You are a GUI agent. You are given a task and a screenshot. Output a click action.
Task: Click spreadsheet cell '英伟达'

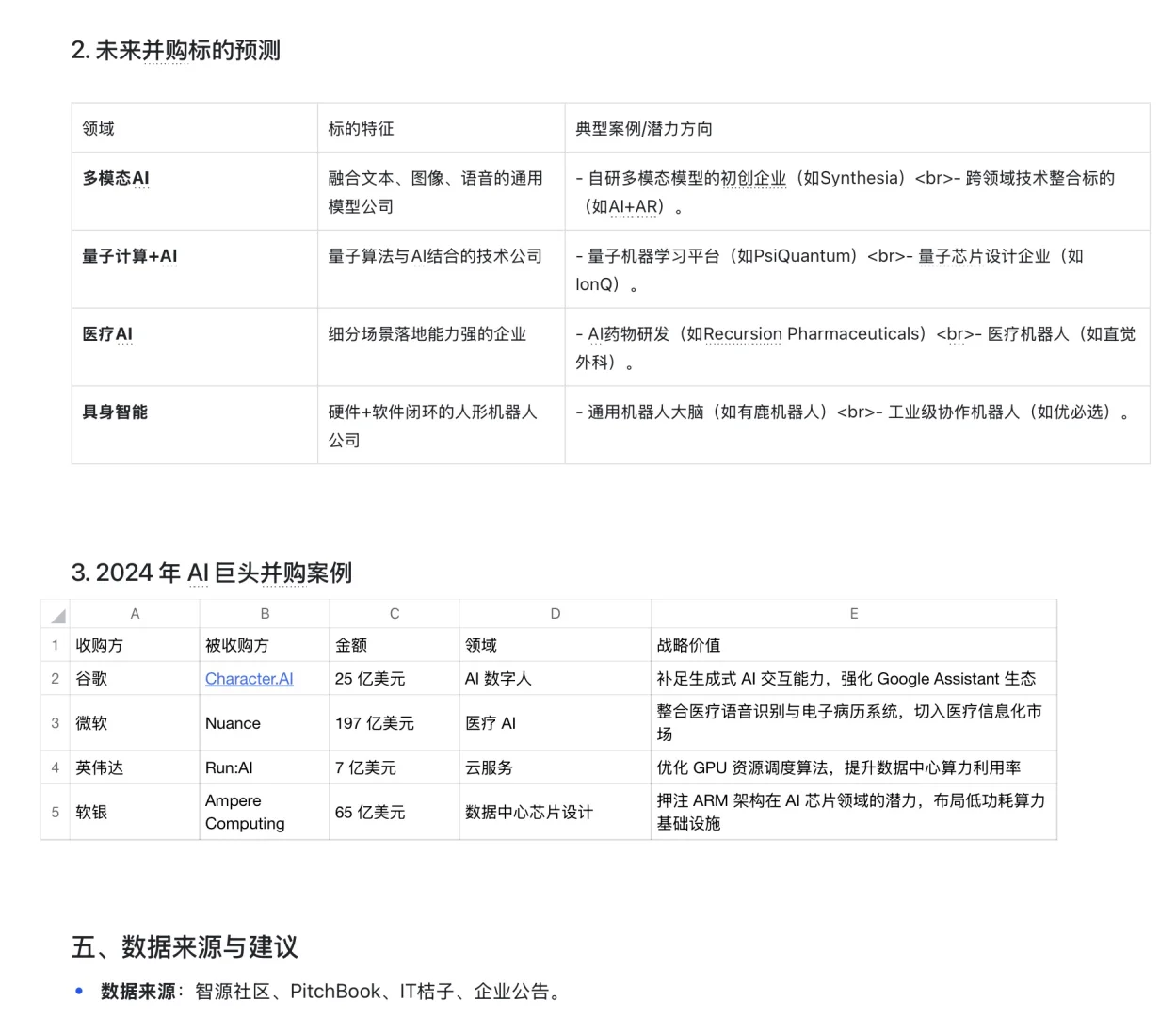135,767
